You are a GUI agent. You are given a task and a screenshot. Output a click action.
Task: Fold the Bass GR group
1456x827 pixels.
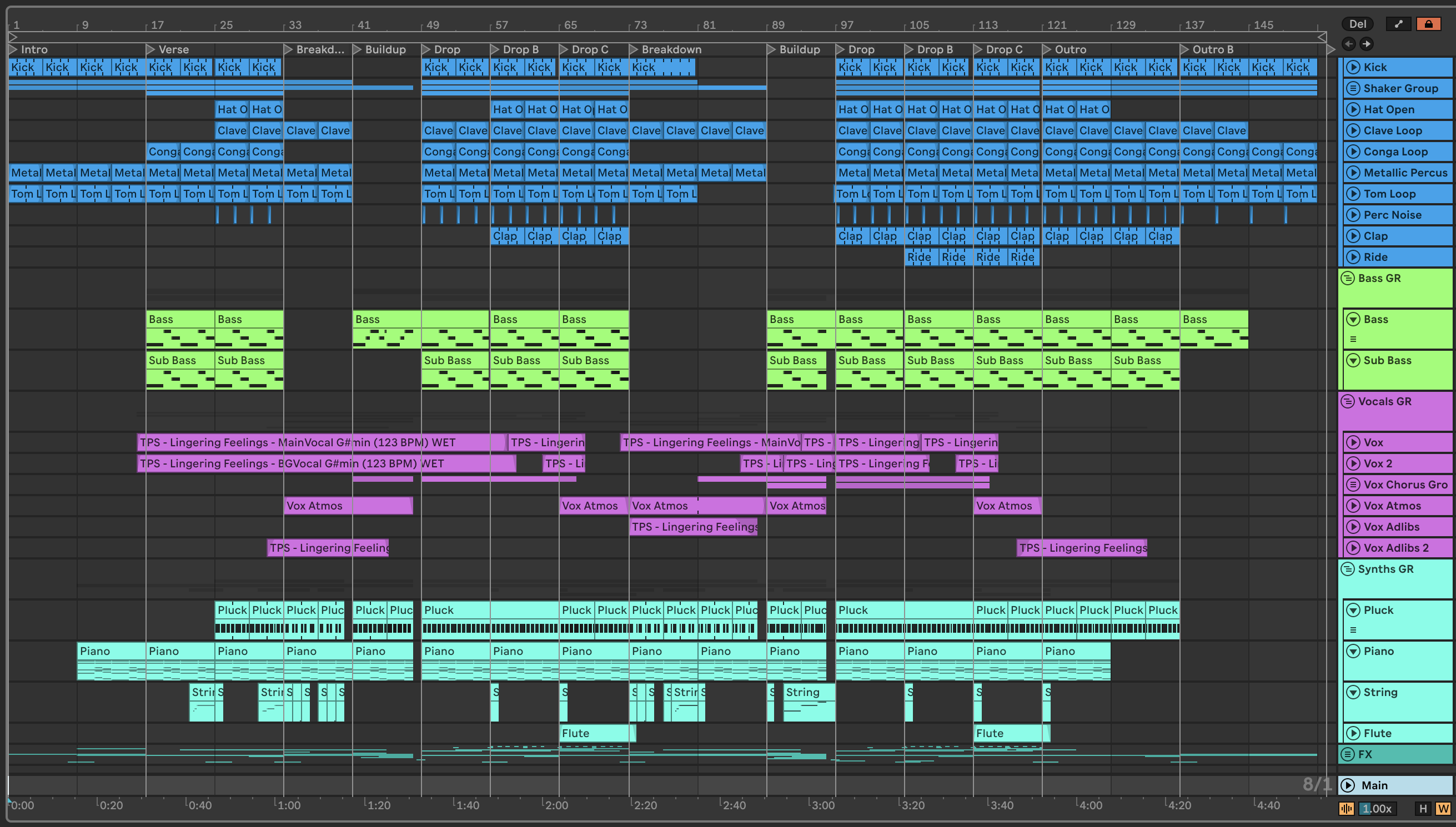1348,278
